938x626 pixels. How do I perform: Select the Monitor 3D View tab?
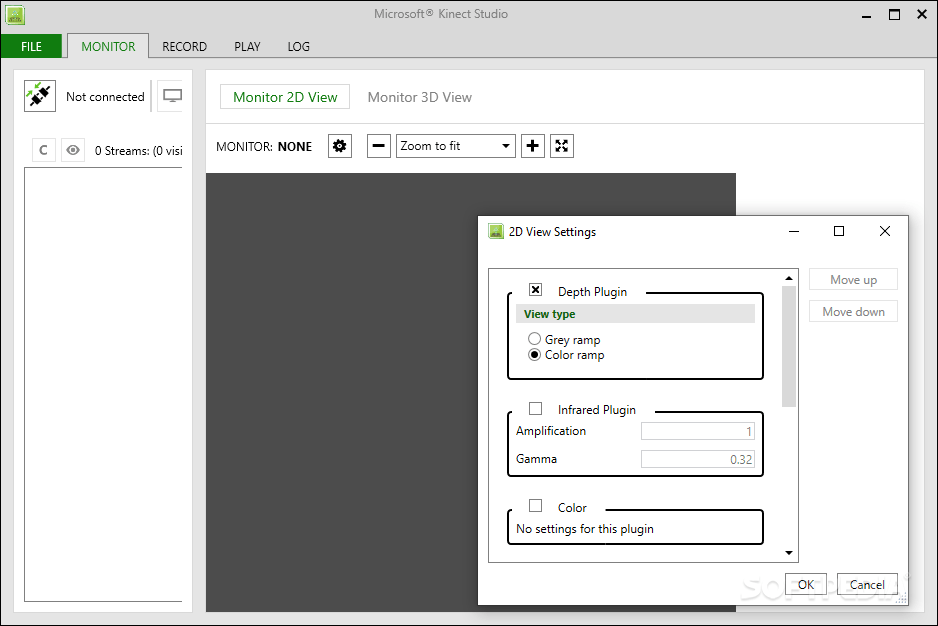(419, 97)
